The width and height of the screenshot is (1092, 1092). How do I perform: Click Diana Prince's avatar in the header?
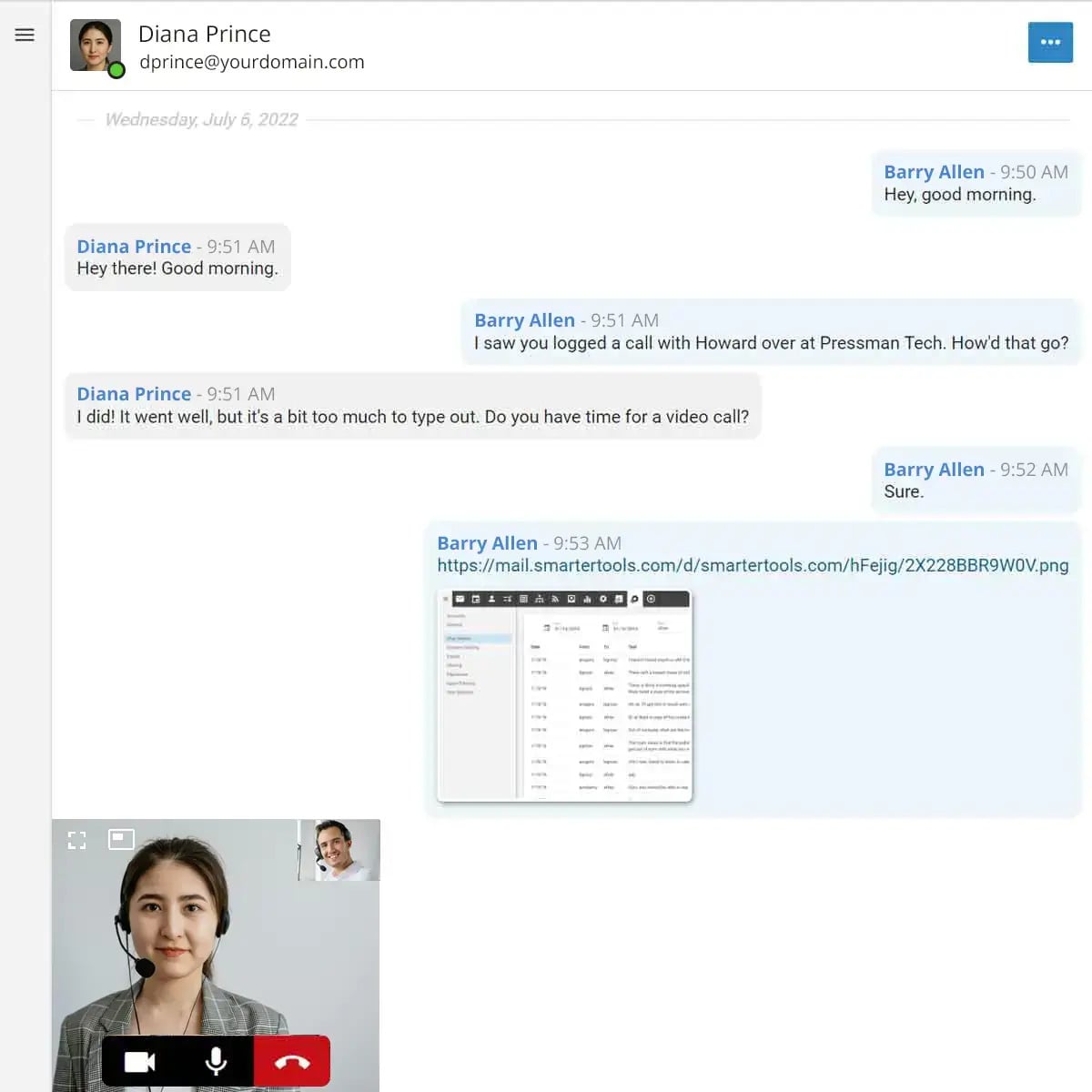95,45
